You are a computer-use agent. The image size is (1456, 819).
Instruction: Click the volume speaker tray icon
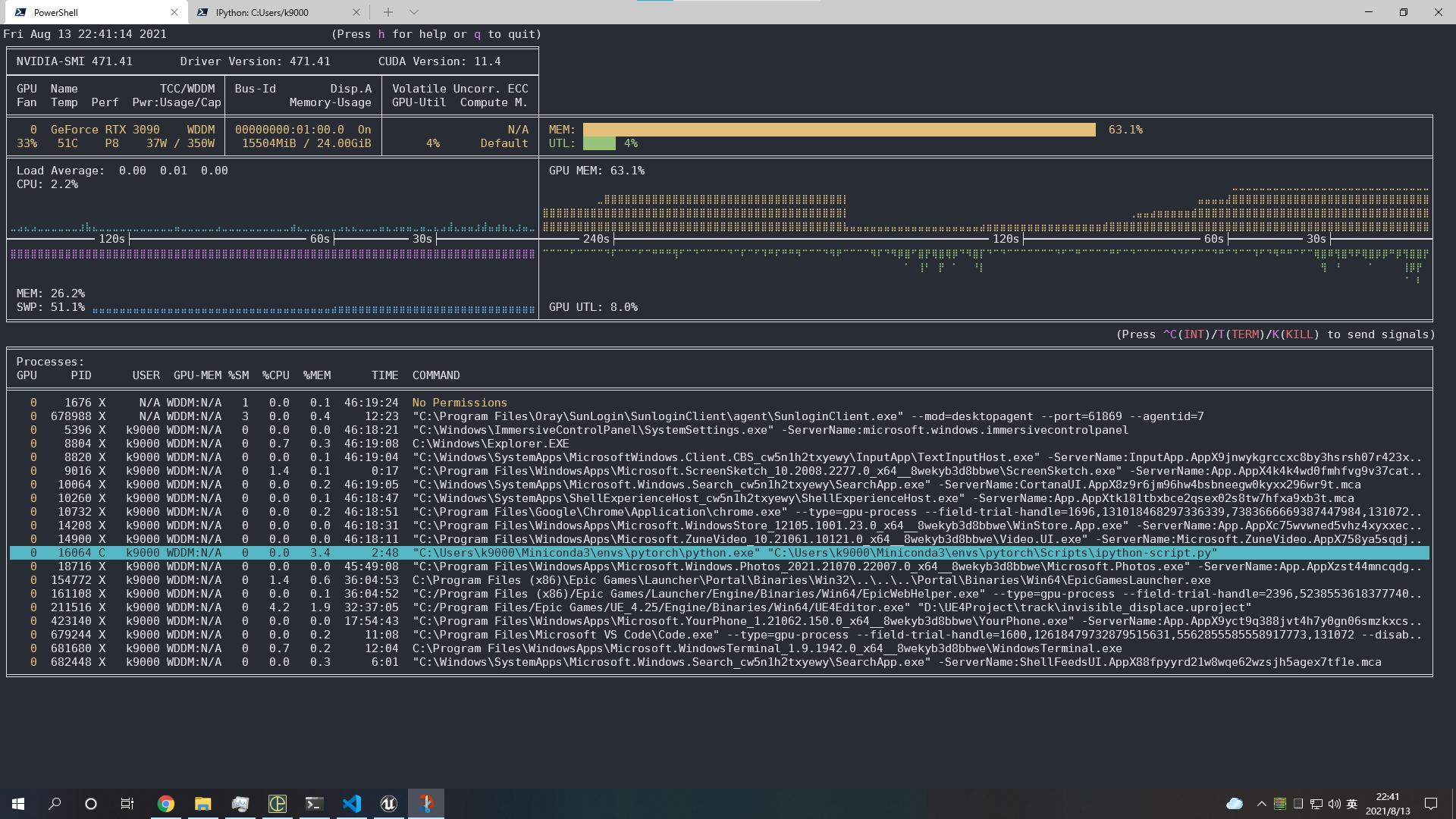pos(1334,804)
